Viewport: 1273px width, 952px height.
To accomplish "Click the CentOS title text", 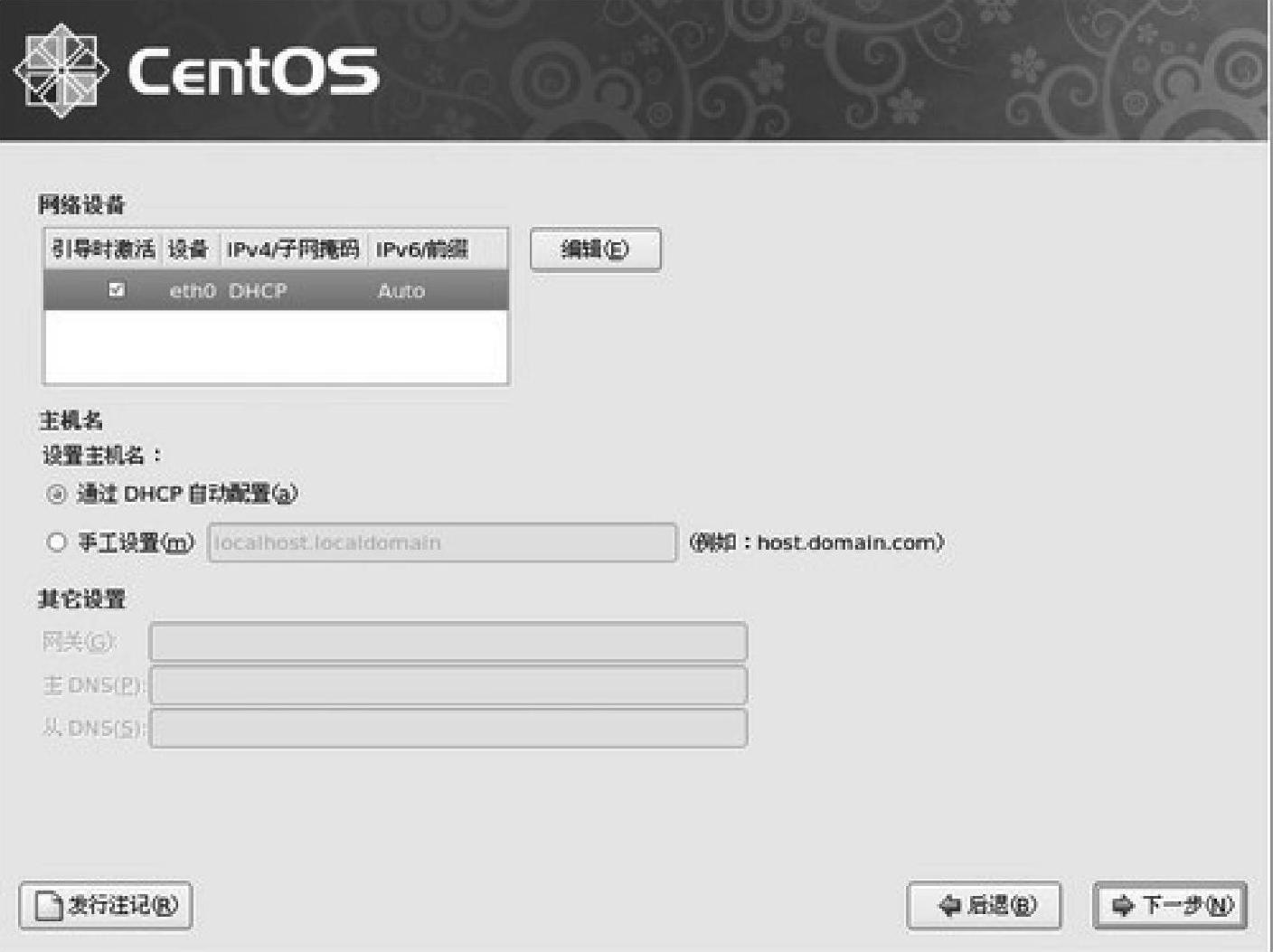I will click(253, 71).
